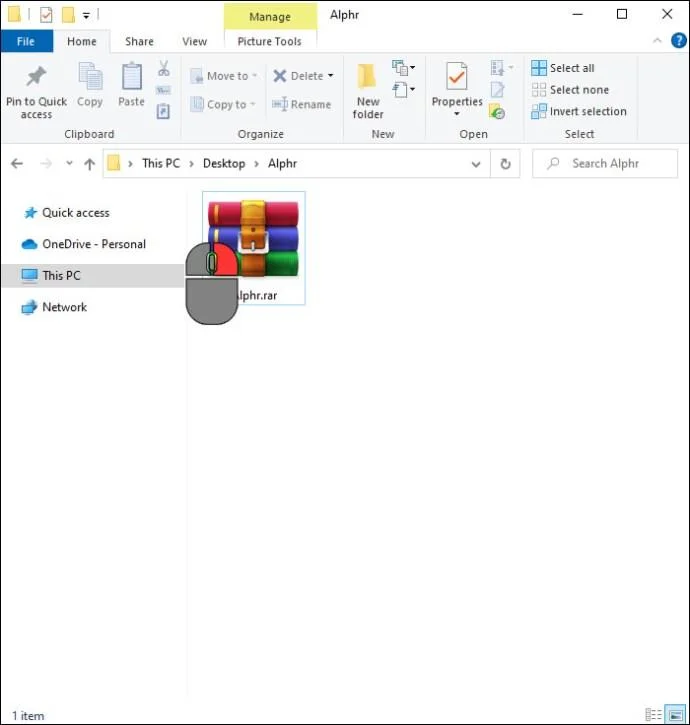Switch to details view in status bar
690x725 pixels.
(x=653, y=715)
